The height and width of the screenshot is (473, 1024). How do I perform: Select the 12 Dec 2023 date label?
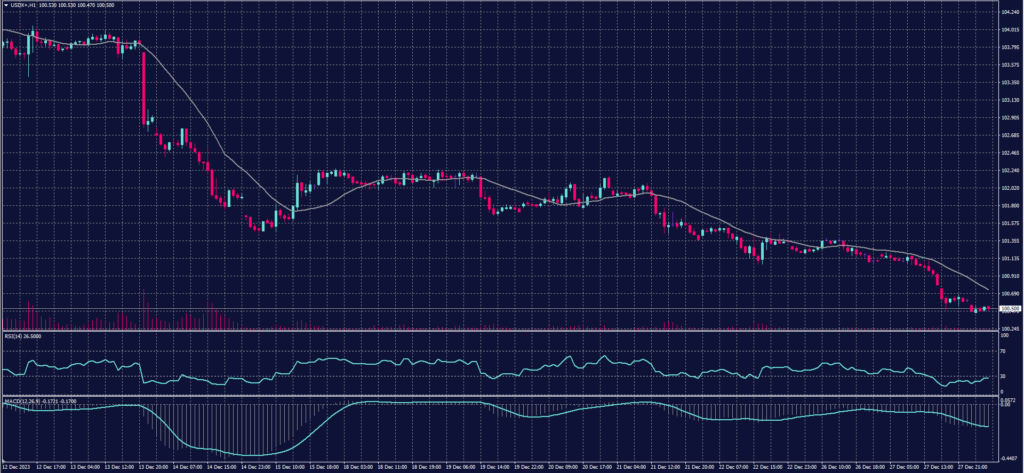click(x=17, y=466)
